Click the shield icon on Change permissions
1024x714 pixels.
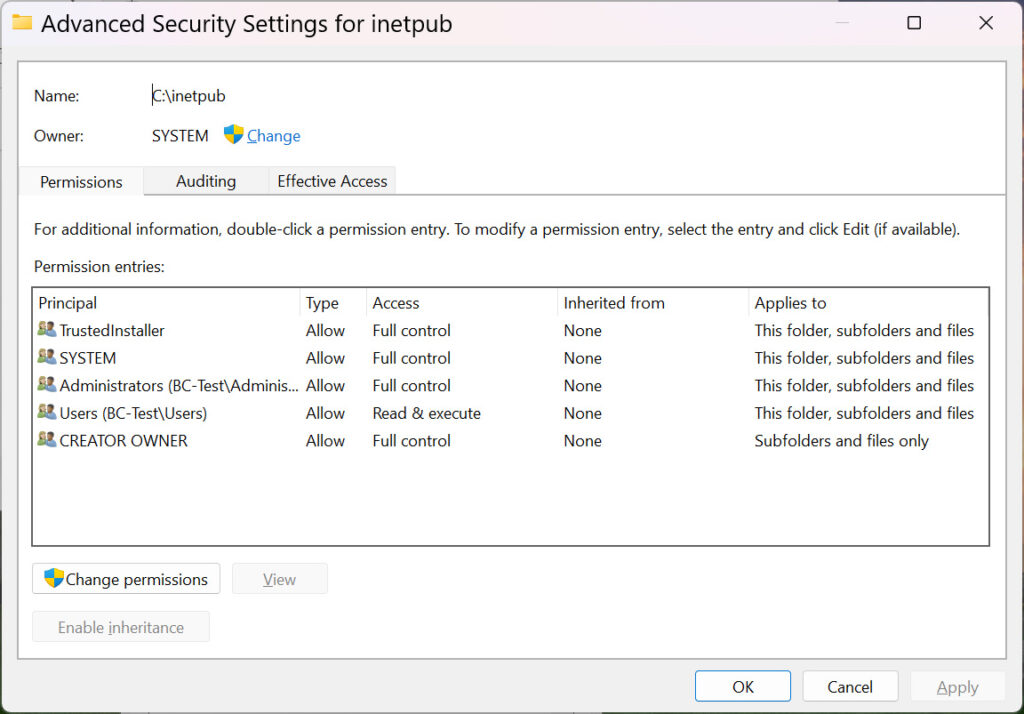[x=55, y=578]
